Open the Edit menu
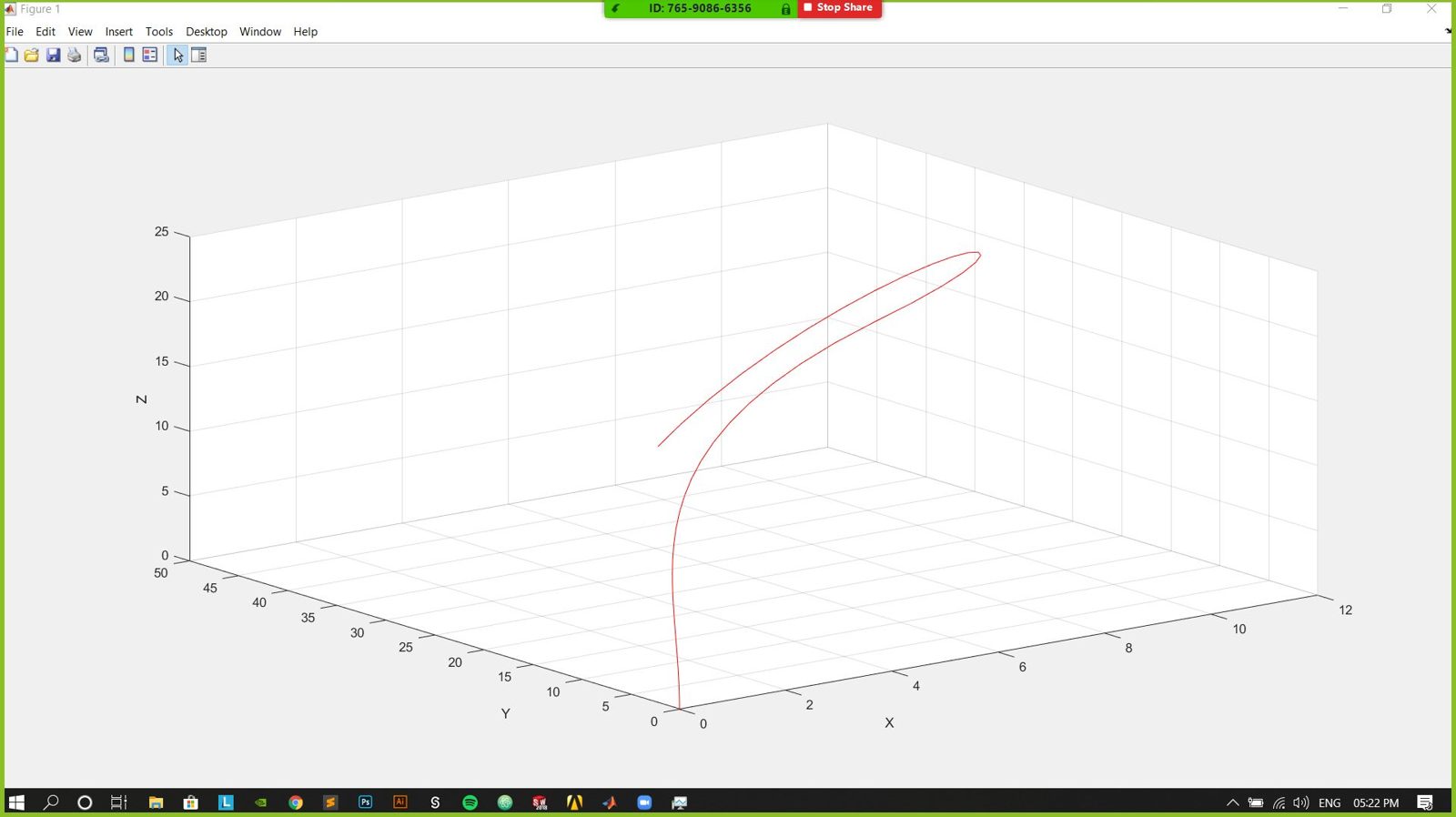This screenshot has width=1456, height=817. point(45,32)
